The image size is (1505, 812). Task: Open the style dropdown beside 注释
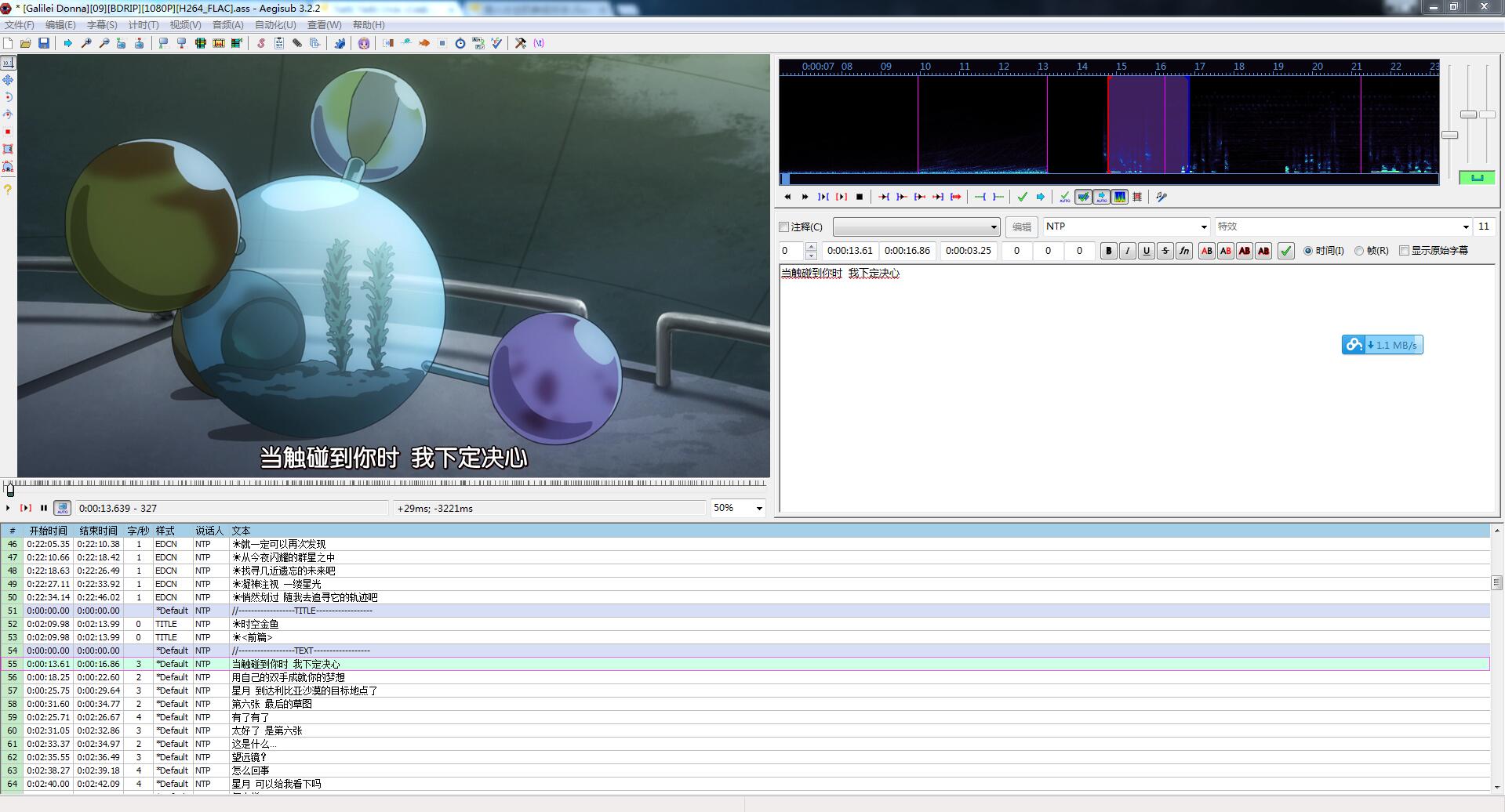[x=916, y=227]
